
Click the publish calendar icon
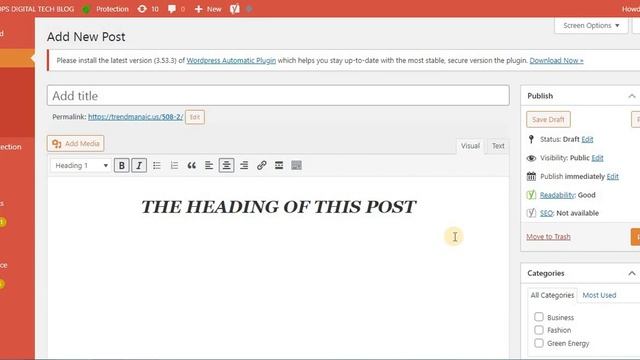(x=531, y=176)
